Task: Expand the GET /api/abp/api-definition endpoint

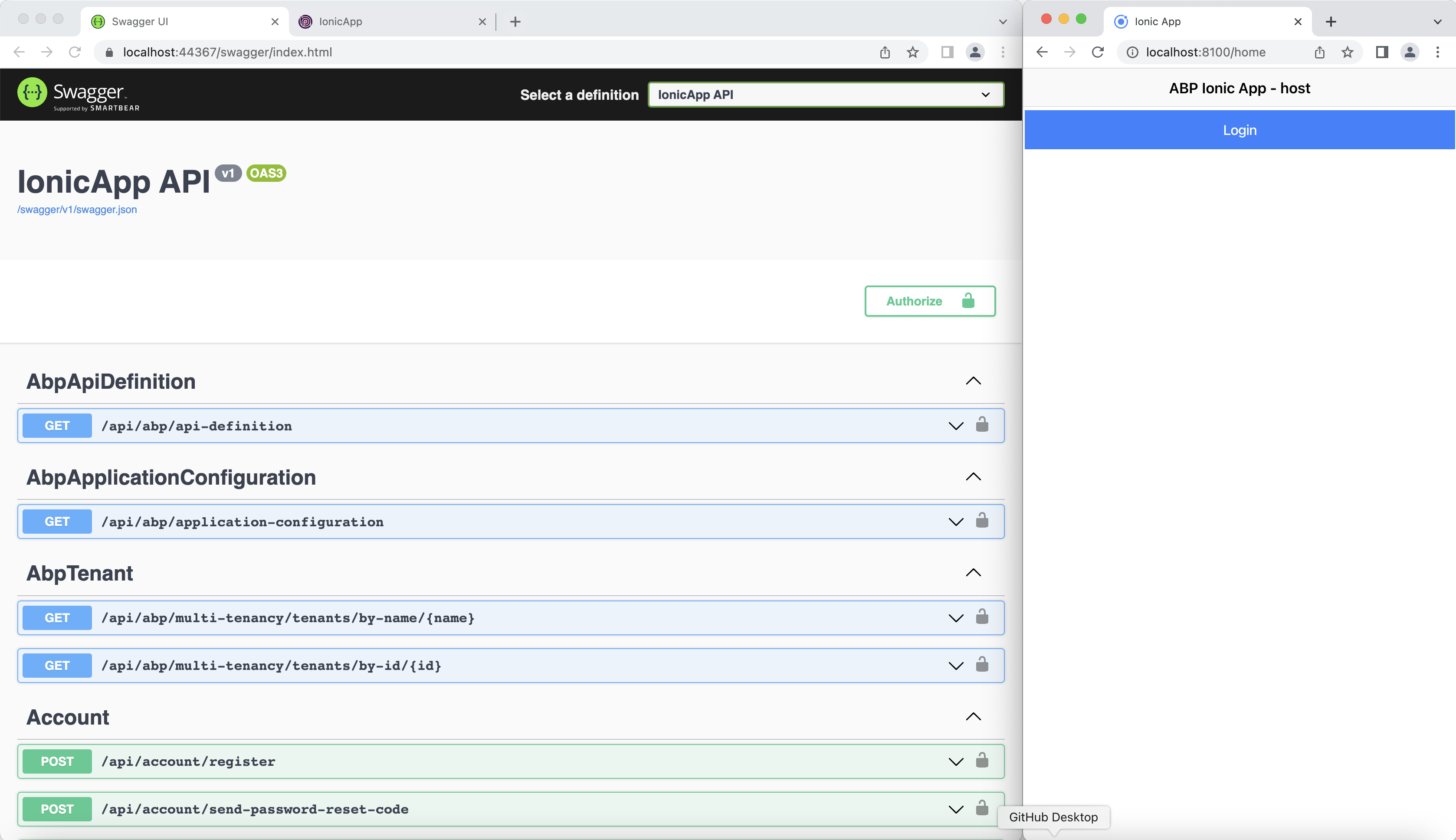Action: pos(955,425)
